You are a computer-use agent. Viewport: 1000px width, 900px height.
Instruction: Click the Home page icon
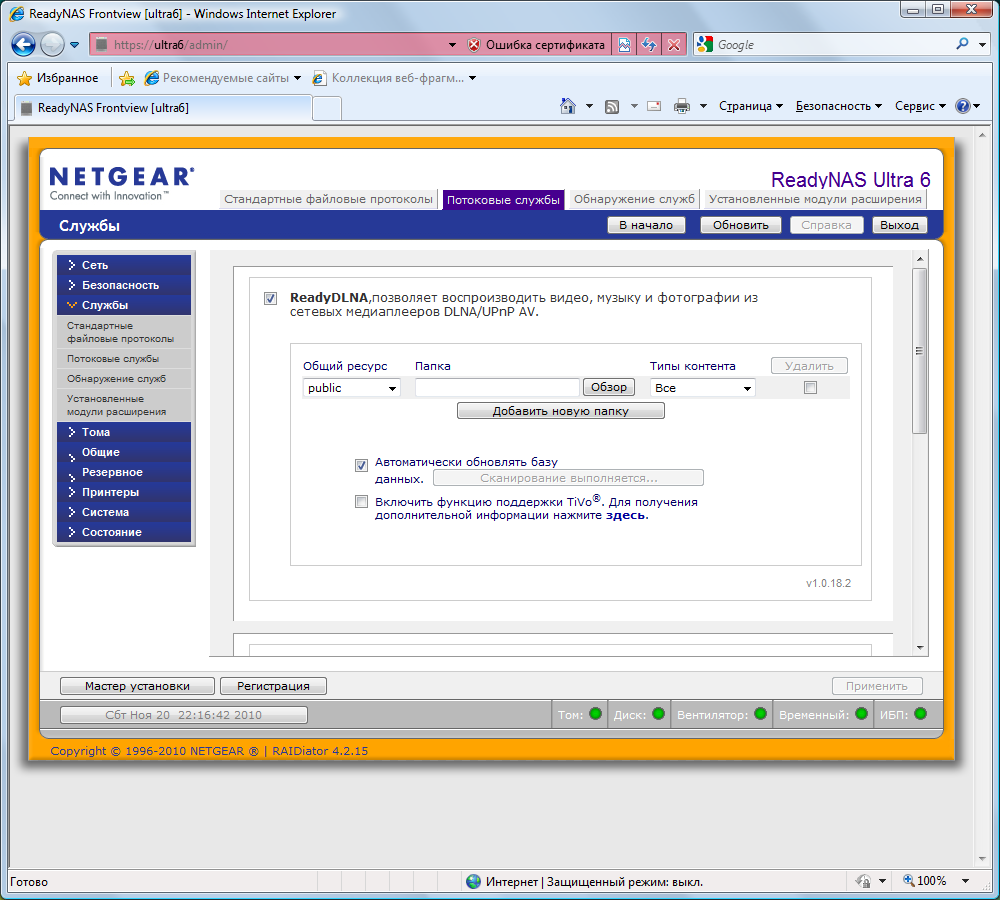568,106
